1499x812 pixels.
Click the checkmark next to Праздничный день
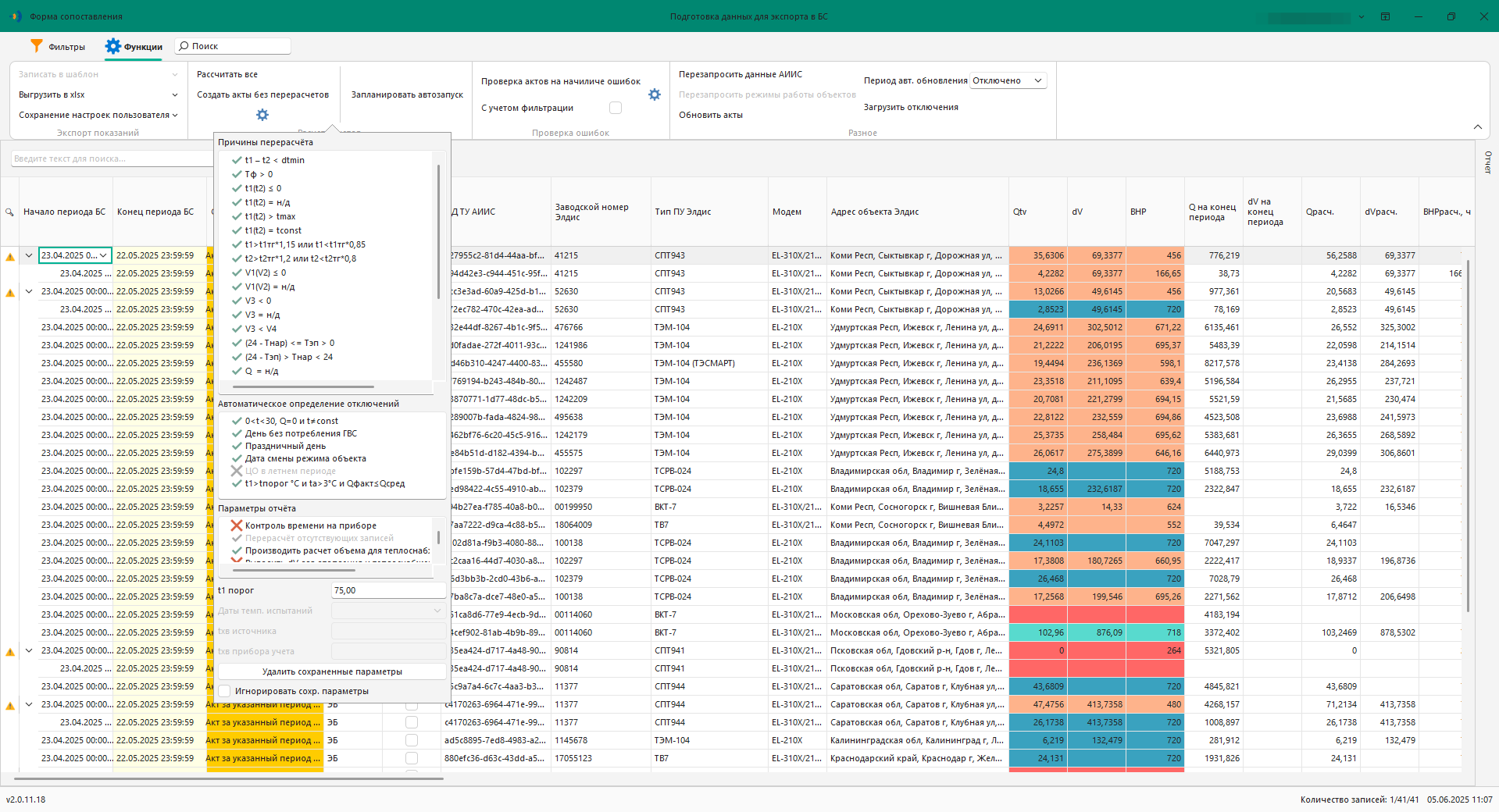pyautogui.click(x=237, y=446)
